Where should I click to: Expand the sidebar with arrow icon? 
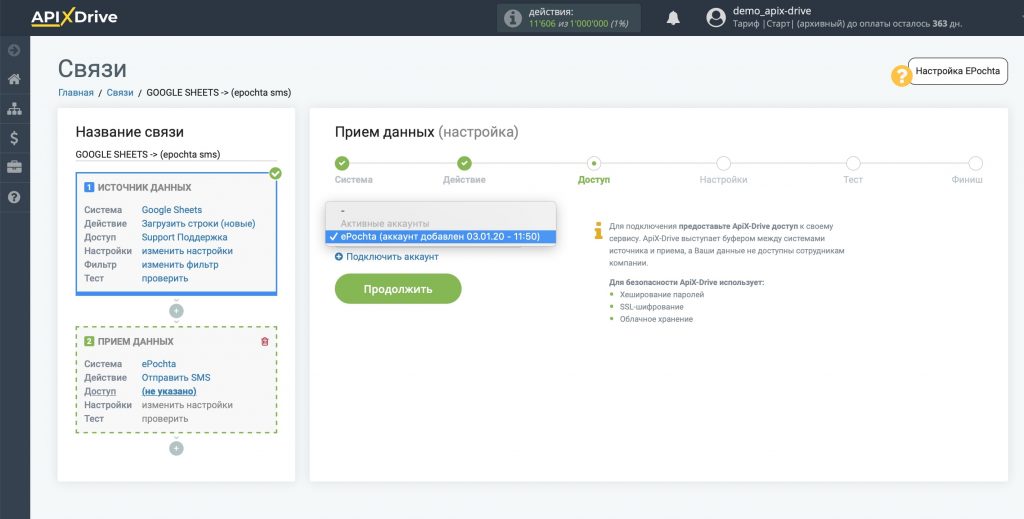(14, 50)
